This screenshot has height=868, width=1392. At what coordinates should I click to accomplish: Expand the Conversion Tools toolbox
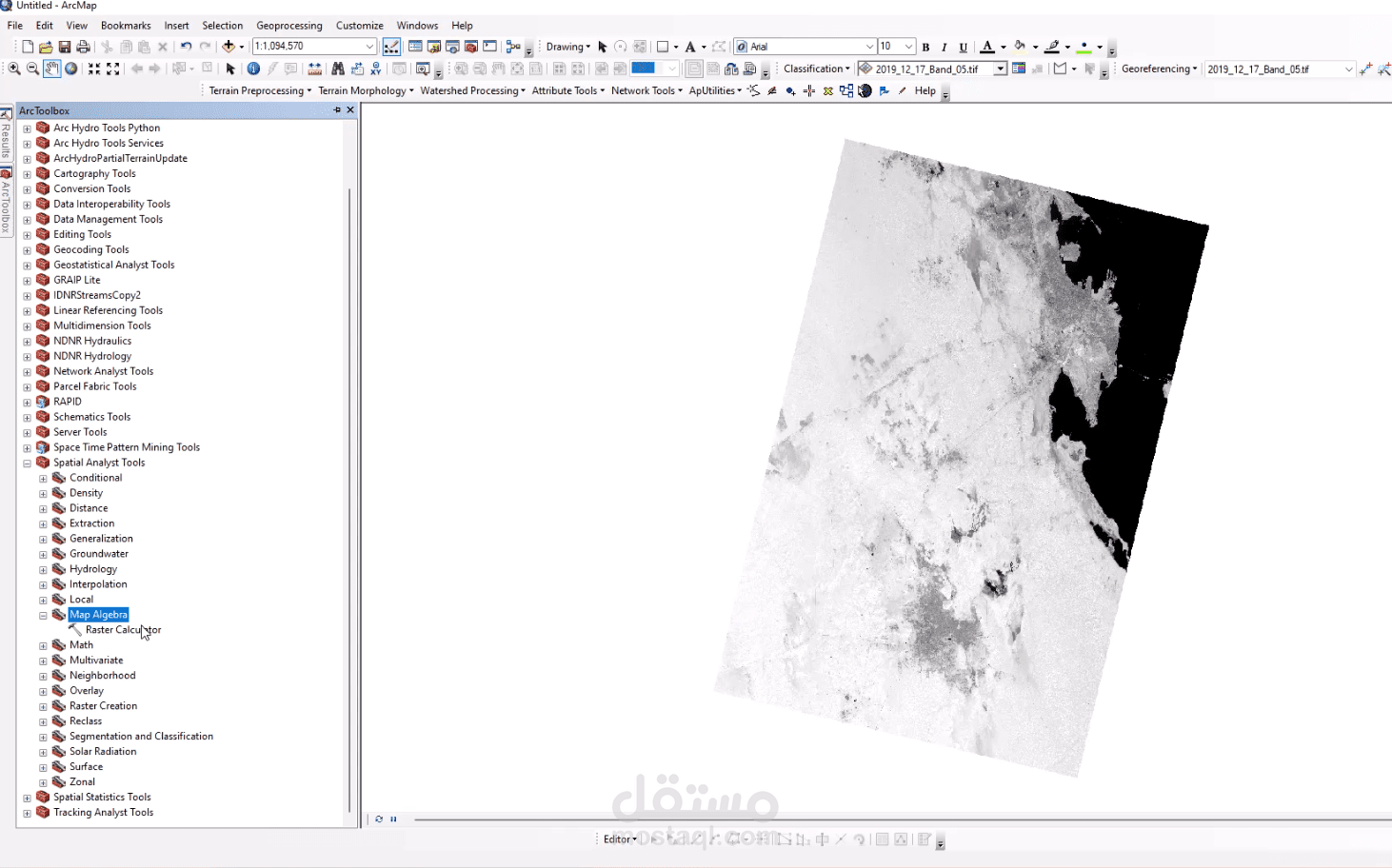point(28,189)
